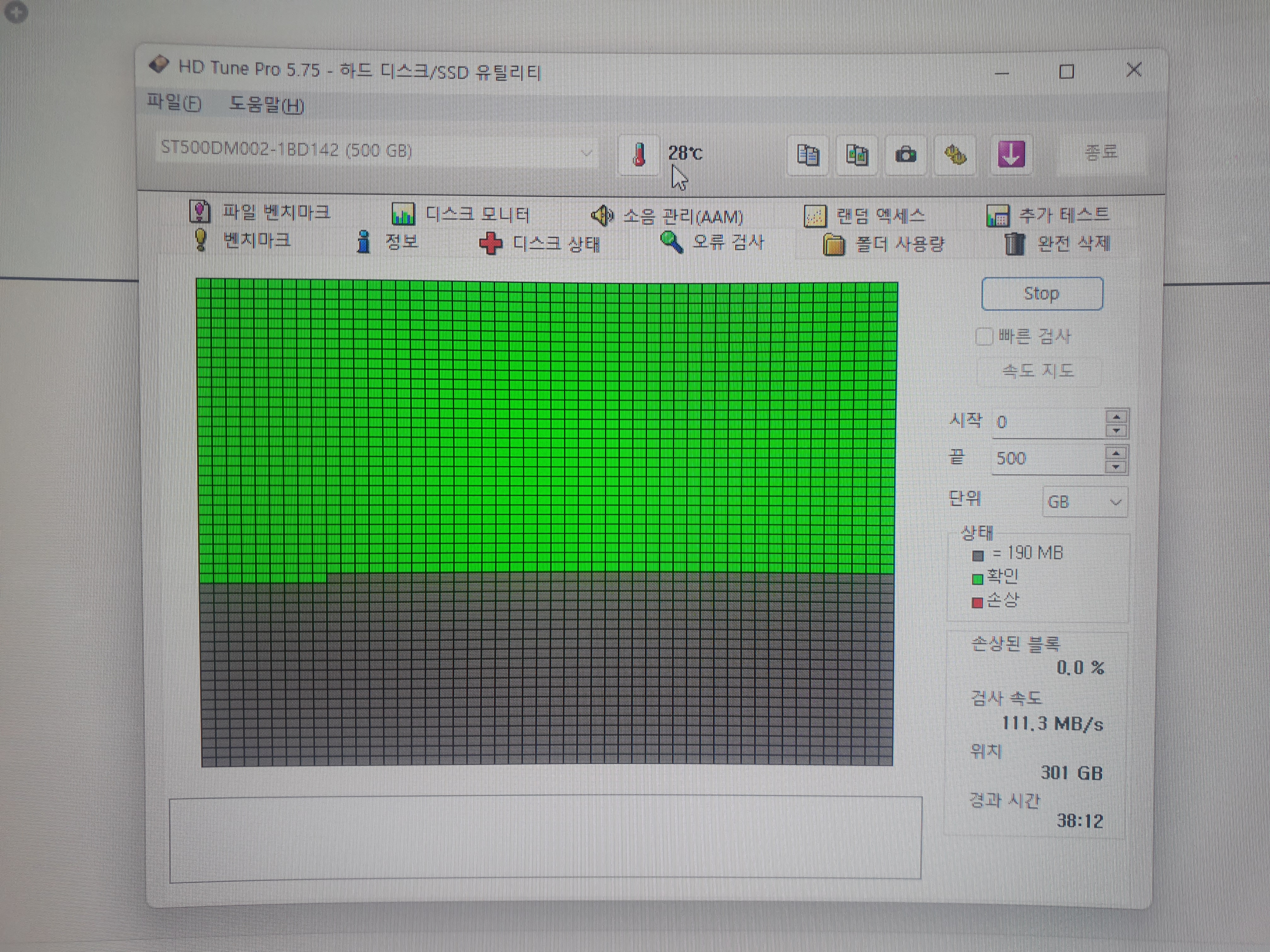1270x952 pixels.
Task: Click the 28°C temperature reading
Action: pos(685,153)
